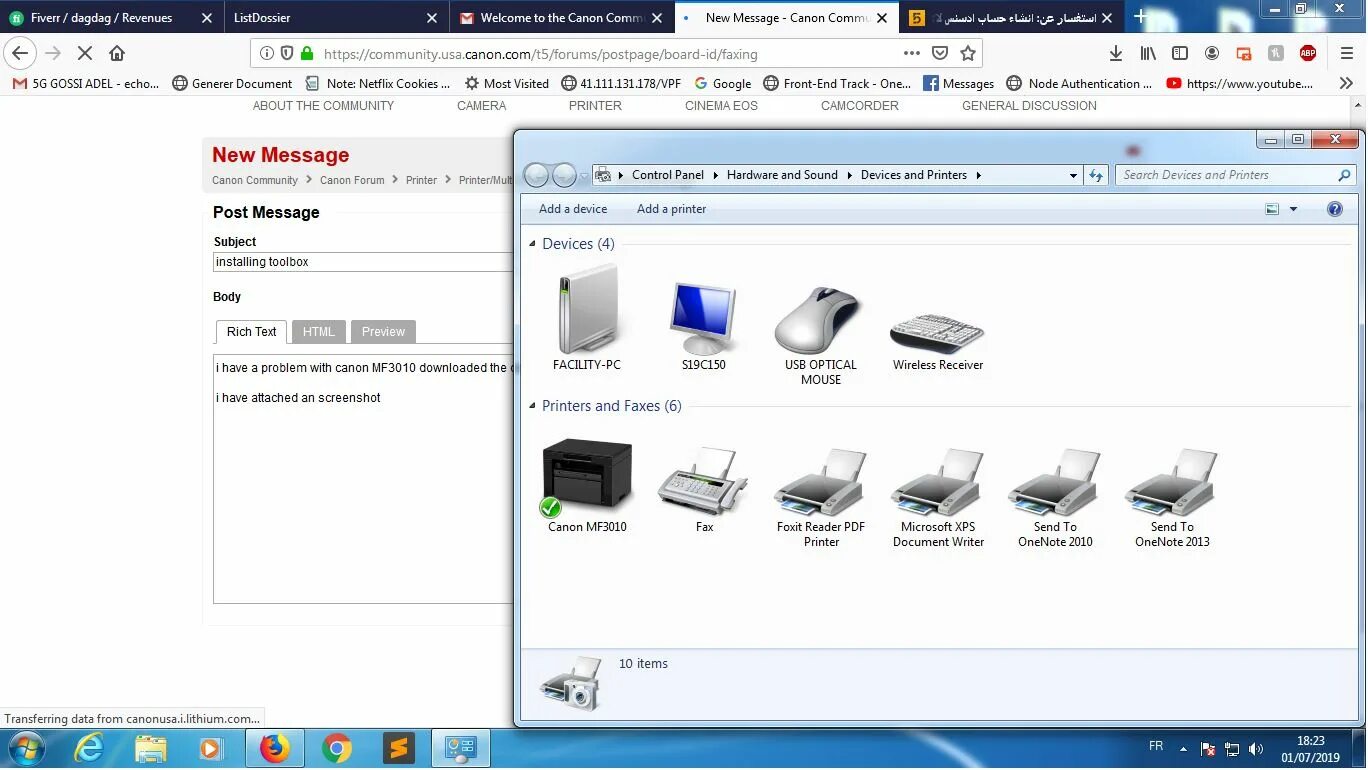Click Add a printer
Screen dimensions: 1368x770
(672, 209)
